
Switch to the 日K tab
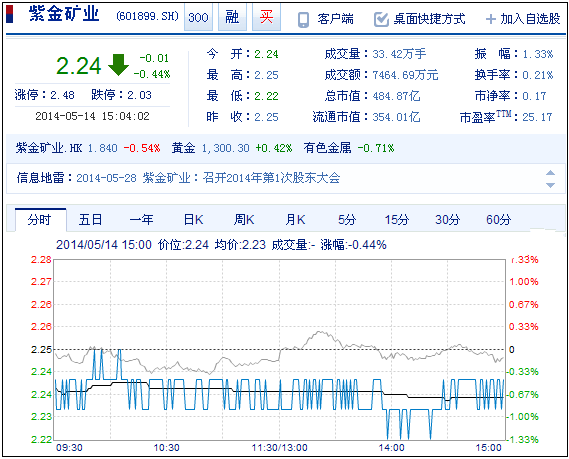pos(193,220)
